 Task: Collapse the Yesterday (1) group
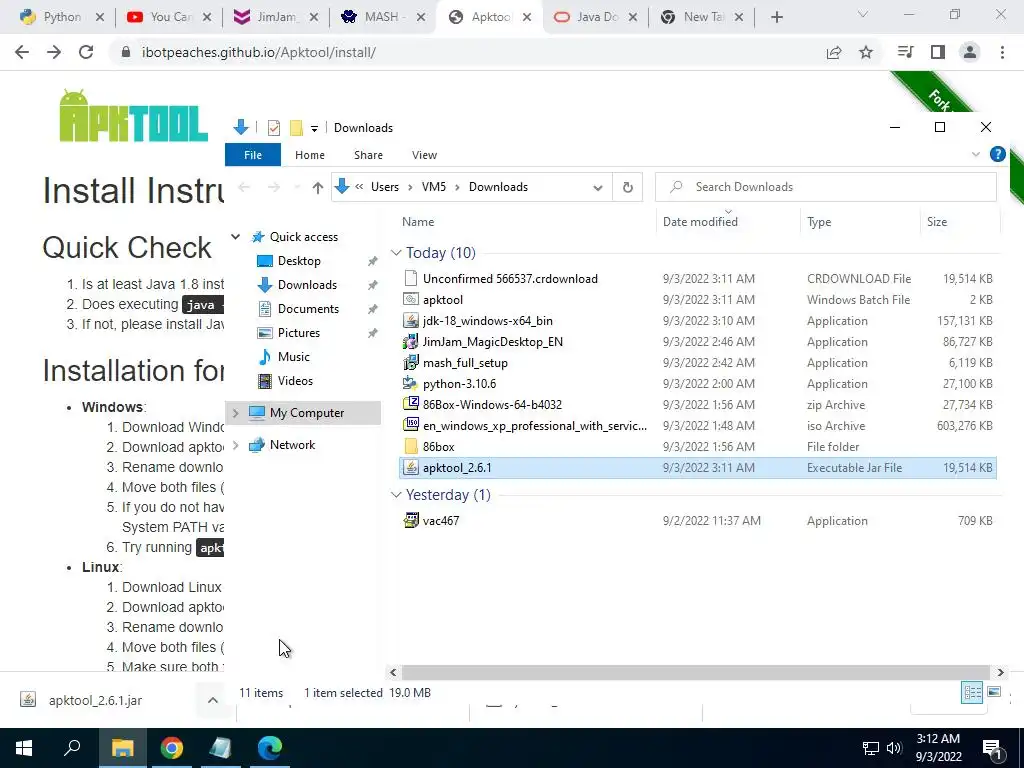[396, 495]
